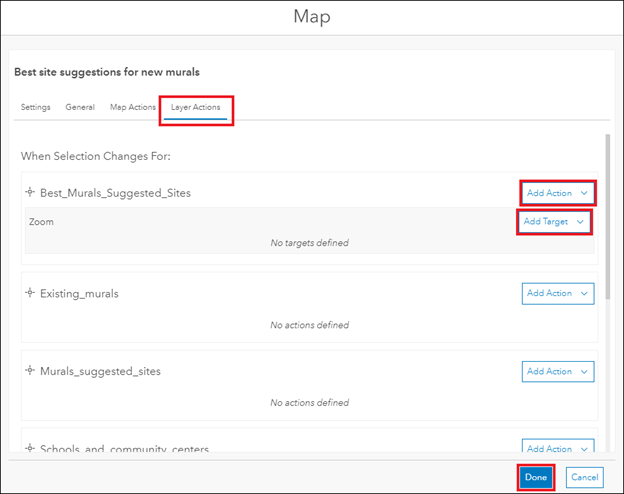The image size is (624, 494).
Task: Click the Schools_and_community_centers layer icon
Action: (30, 448)
